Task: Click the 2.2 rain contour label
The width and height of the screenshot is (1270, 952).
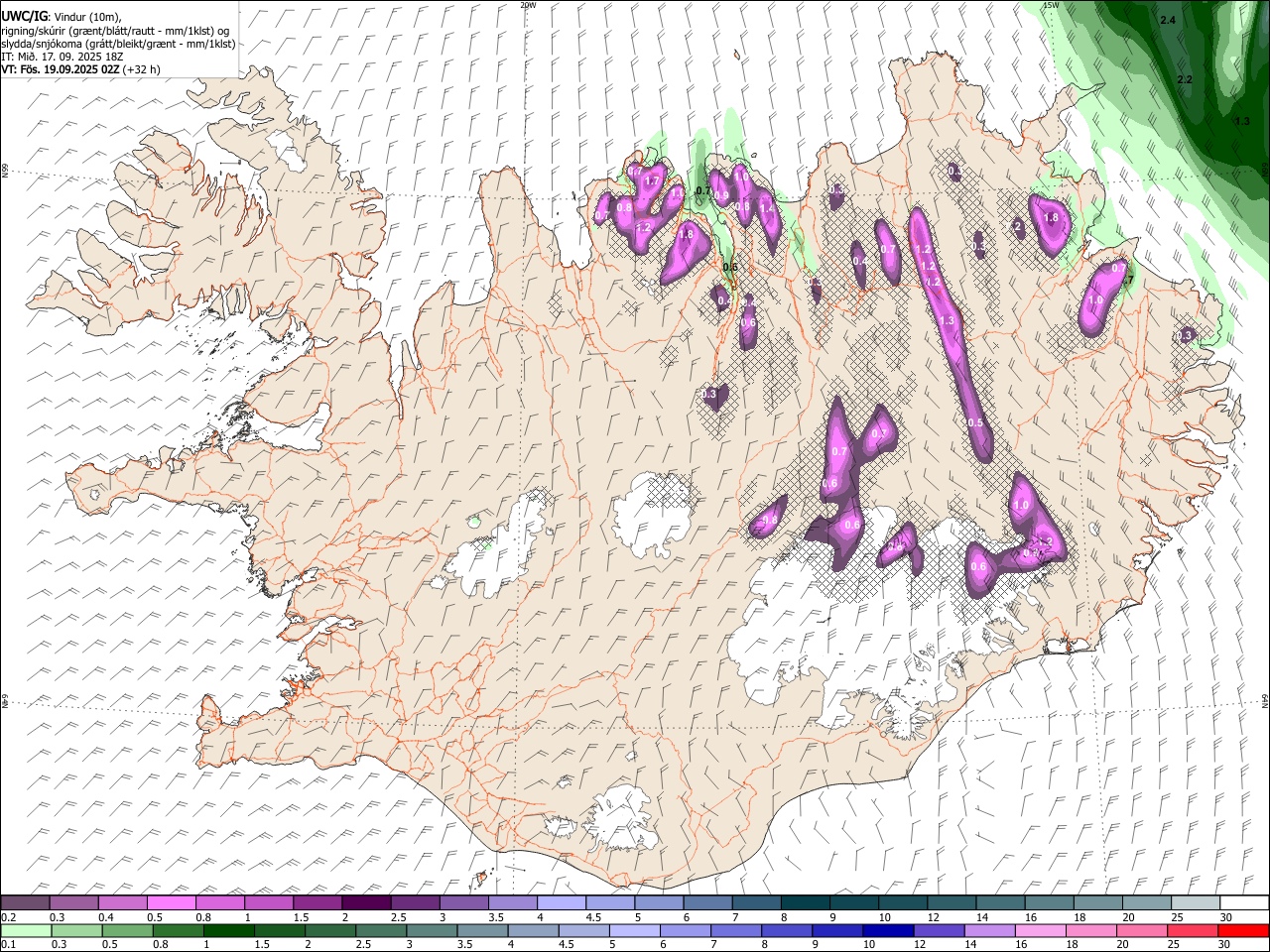Action: click(1184, 79)
